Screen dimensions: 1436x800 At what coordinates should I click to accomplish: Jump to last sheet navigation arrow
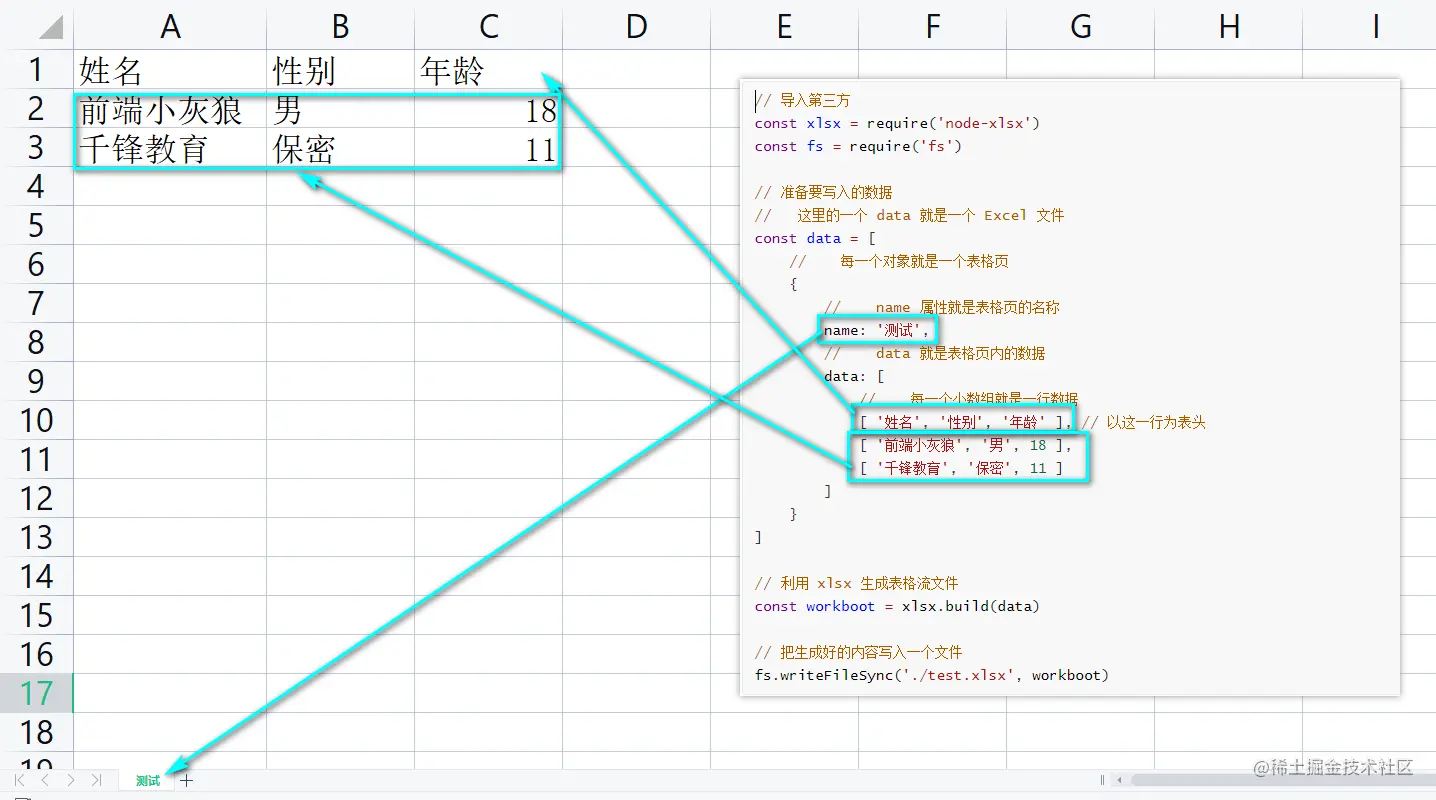pos(96,780)
